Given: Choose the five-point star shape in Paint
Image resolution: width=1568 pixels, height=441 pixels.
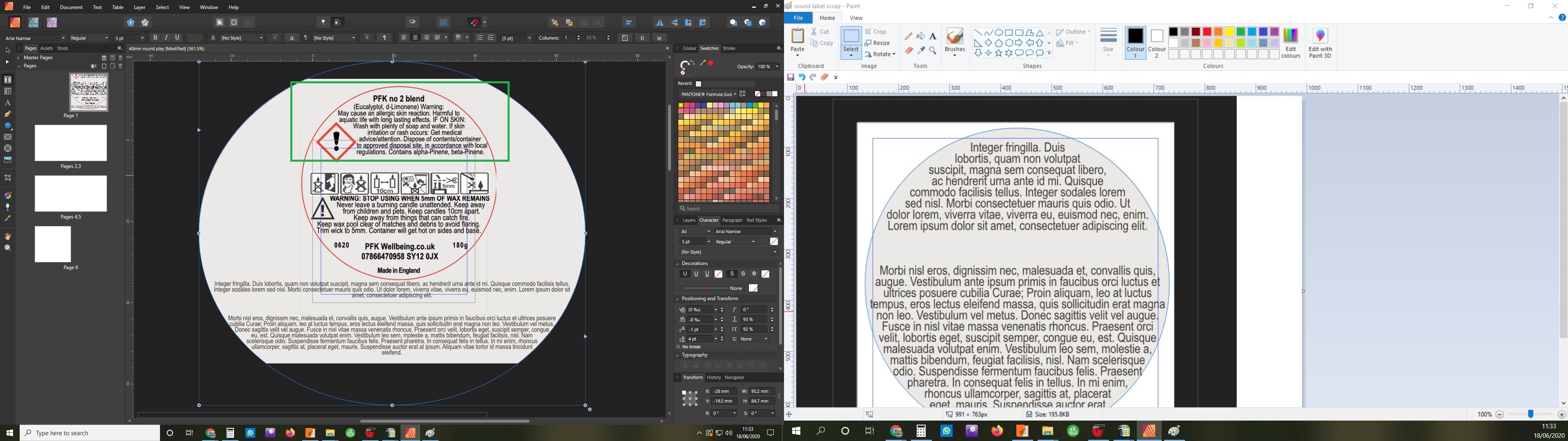Looking at the screenshot, I should pyautogui.click(x=998, y=53).
